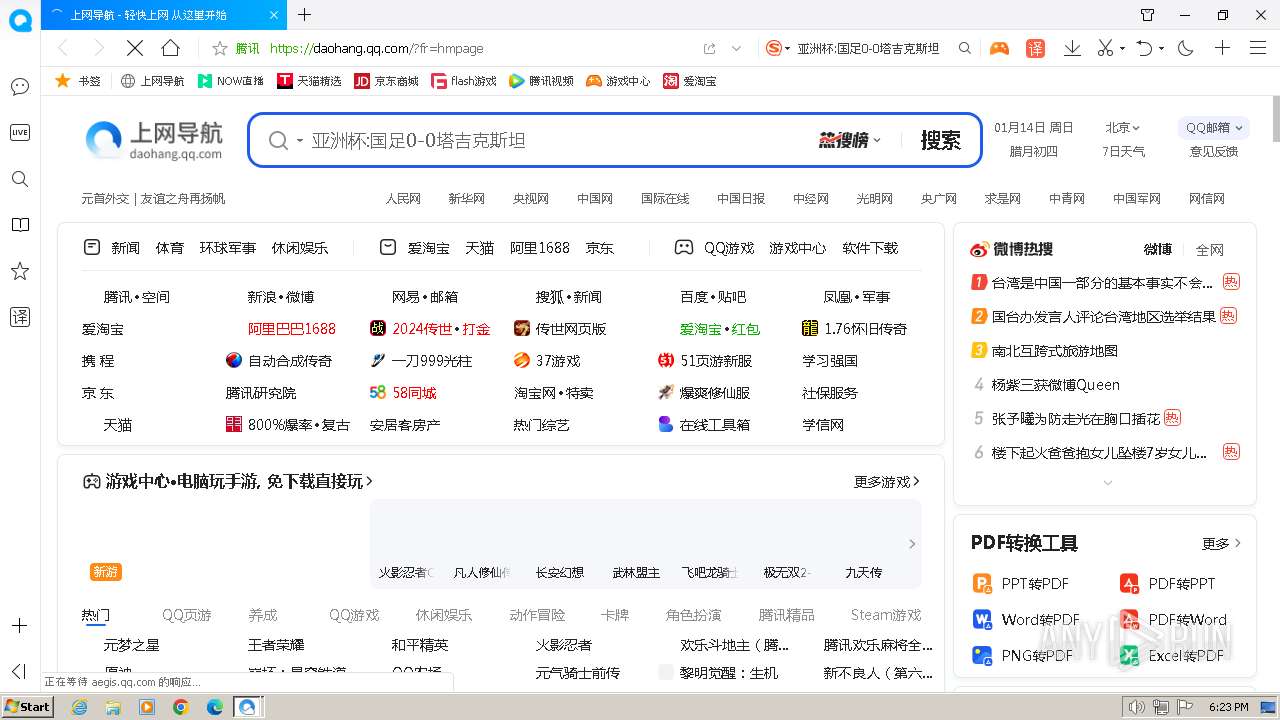Open 王者荣耀 game link
This screenshot has width=1280, height=720.
(x=276, y=645)
